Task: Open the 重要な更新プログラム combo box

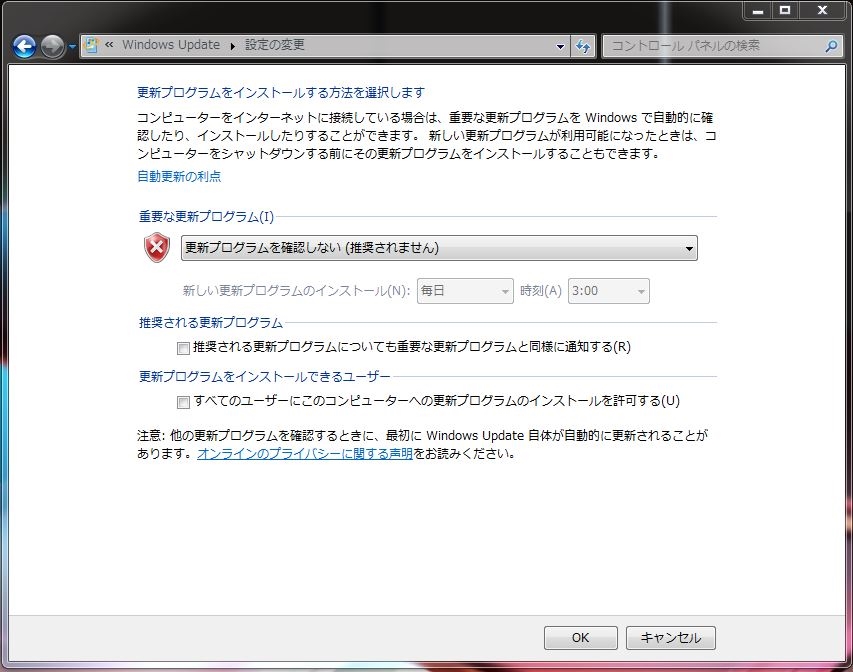Action: [439, 248]
